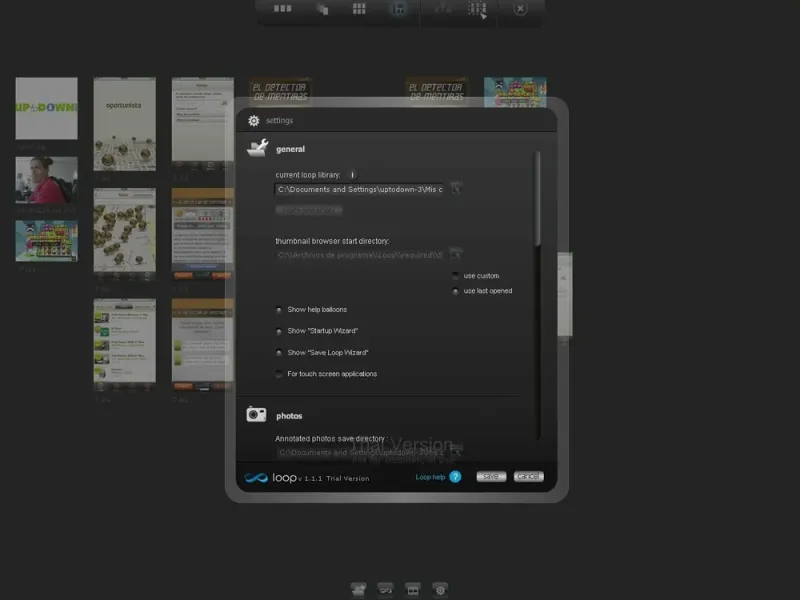Click the 'current loop library:' label
800x600 pixels.
pyautogui.click(x=308, y=175)
